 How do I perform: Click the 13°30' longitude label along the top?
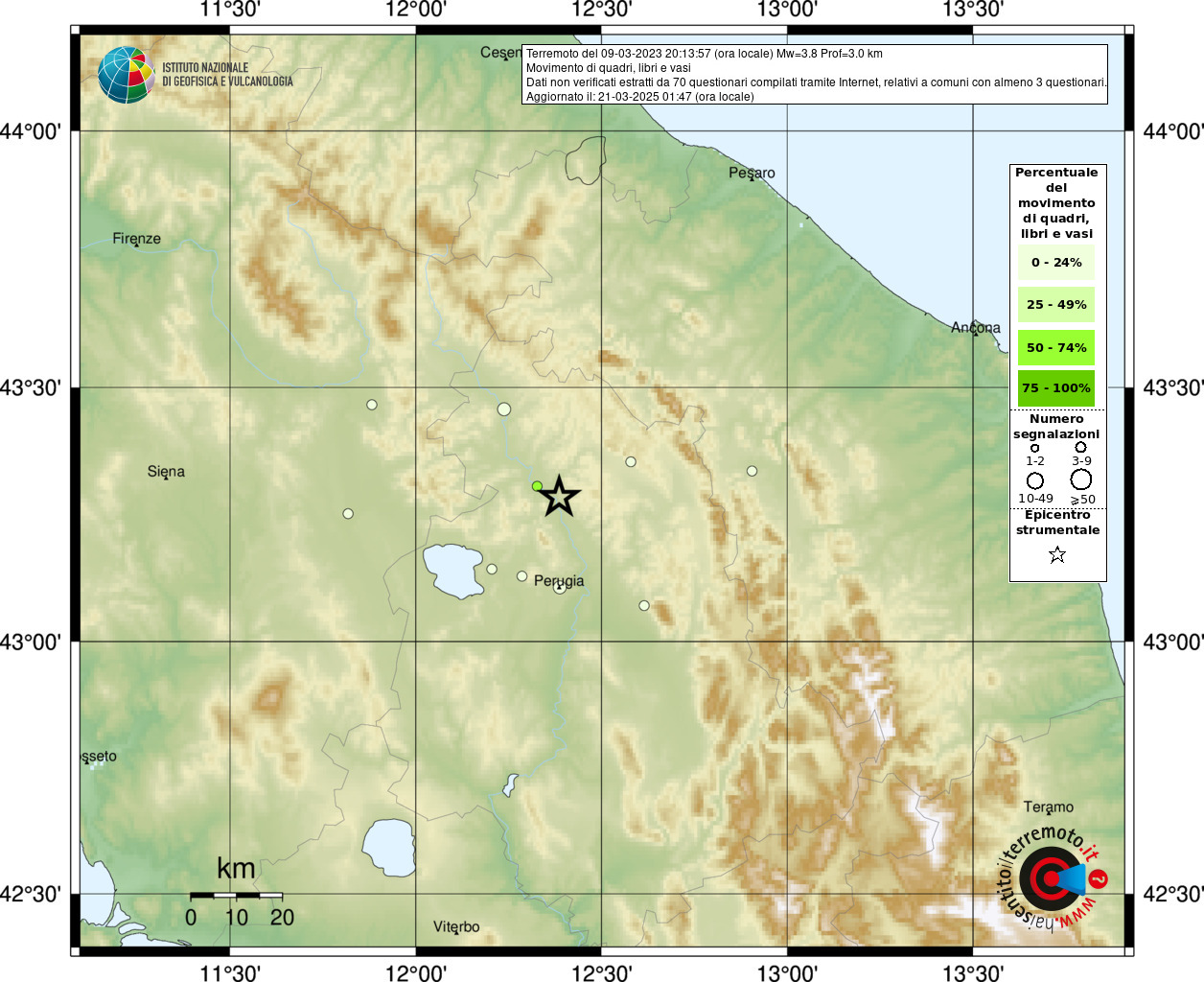(x=973, y=11)
